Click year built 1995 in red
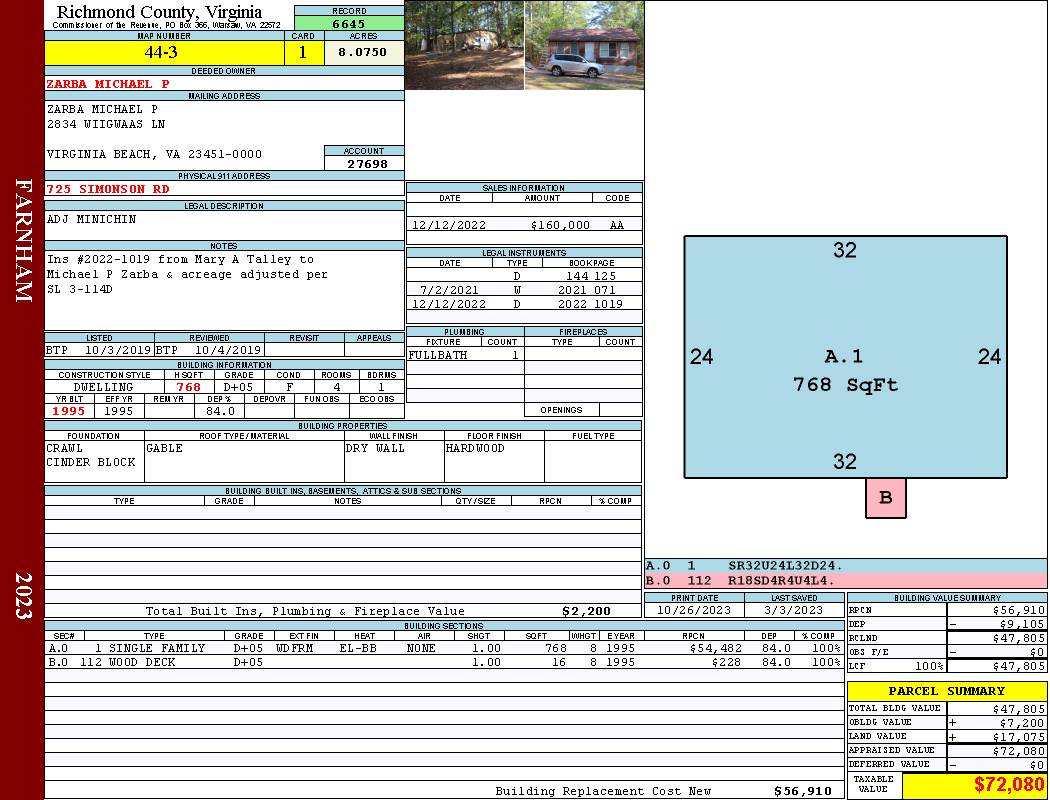 (x=69, y=411)
